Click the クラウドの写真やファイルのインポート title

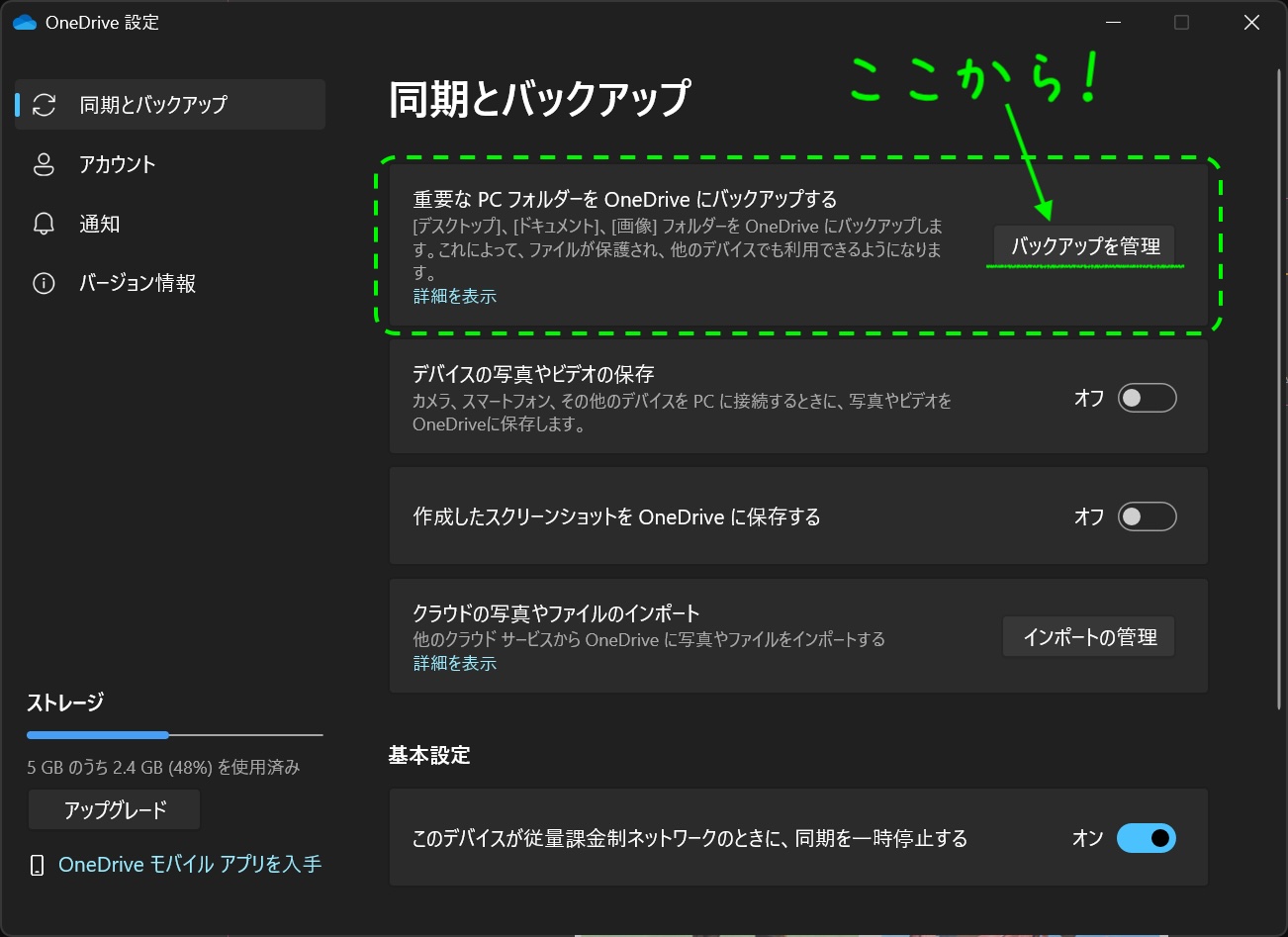556,613
